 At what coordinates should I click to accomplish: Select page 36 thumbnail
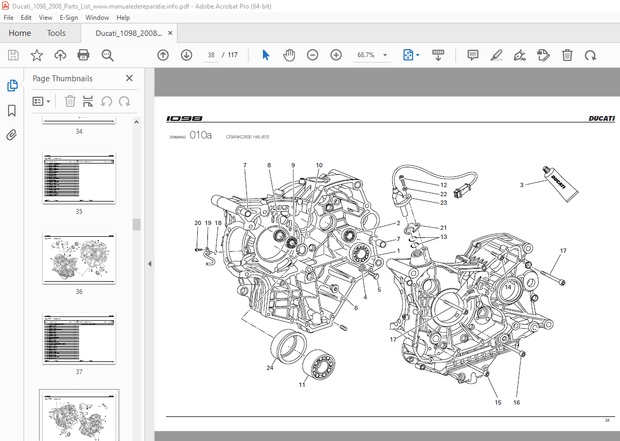(x=79, y=258)
